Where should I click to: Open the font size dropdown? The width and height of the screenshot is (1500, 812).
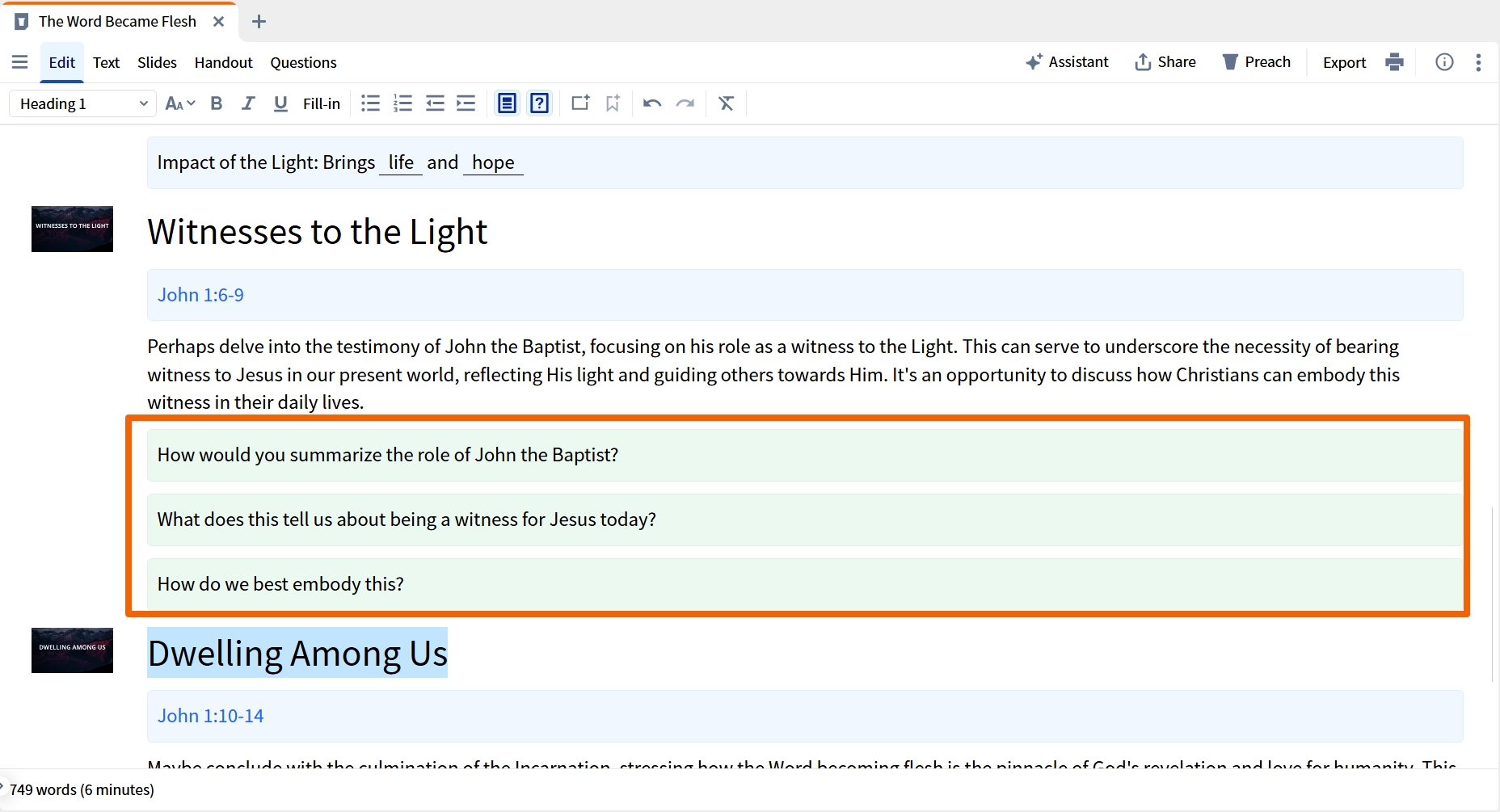click(x=180, y=103)
